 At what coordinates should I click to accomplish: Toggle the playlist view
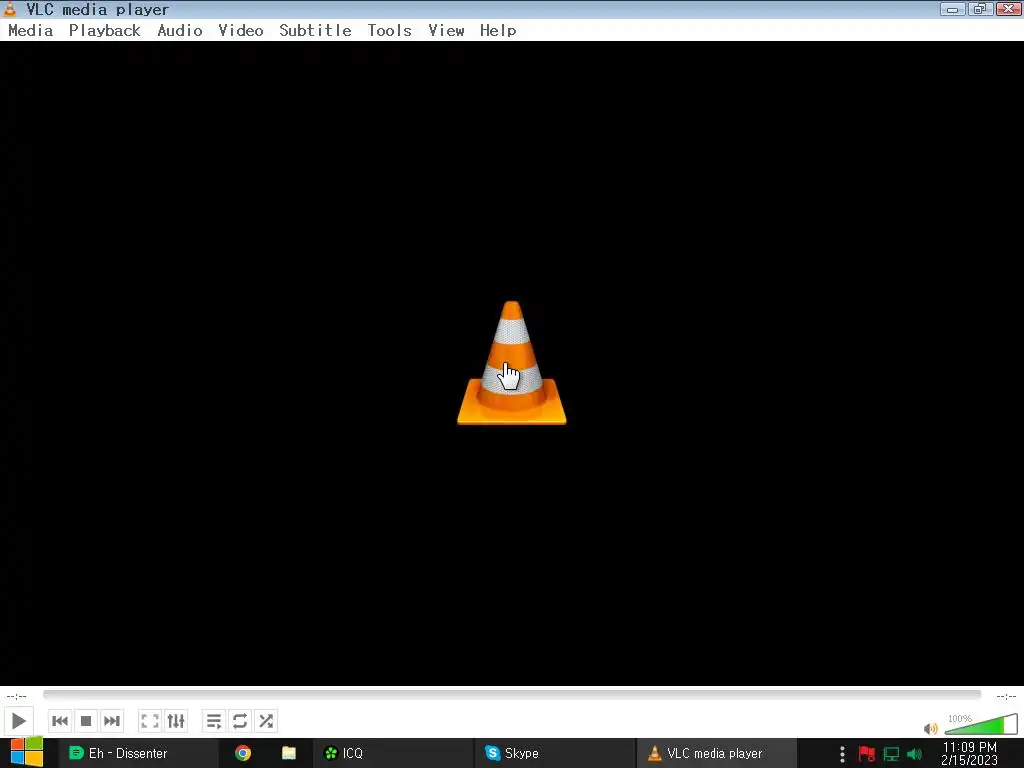click(214, 721)
